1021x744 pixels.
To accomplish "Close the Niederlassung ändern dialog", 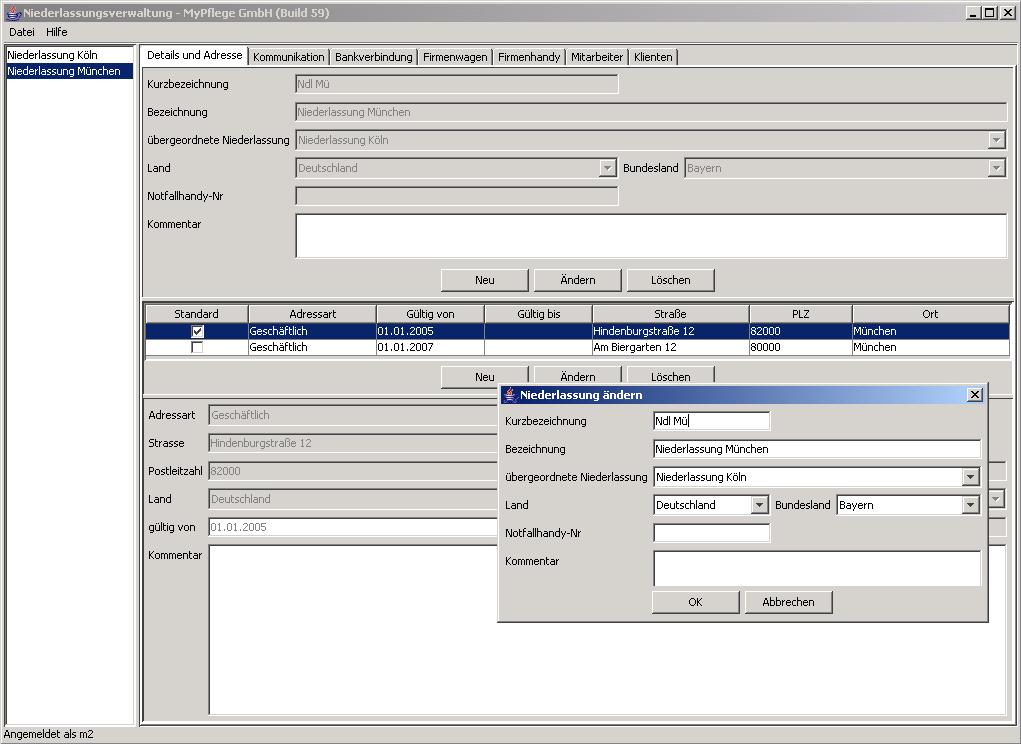I will tap(974, 394).
